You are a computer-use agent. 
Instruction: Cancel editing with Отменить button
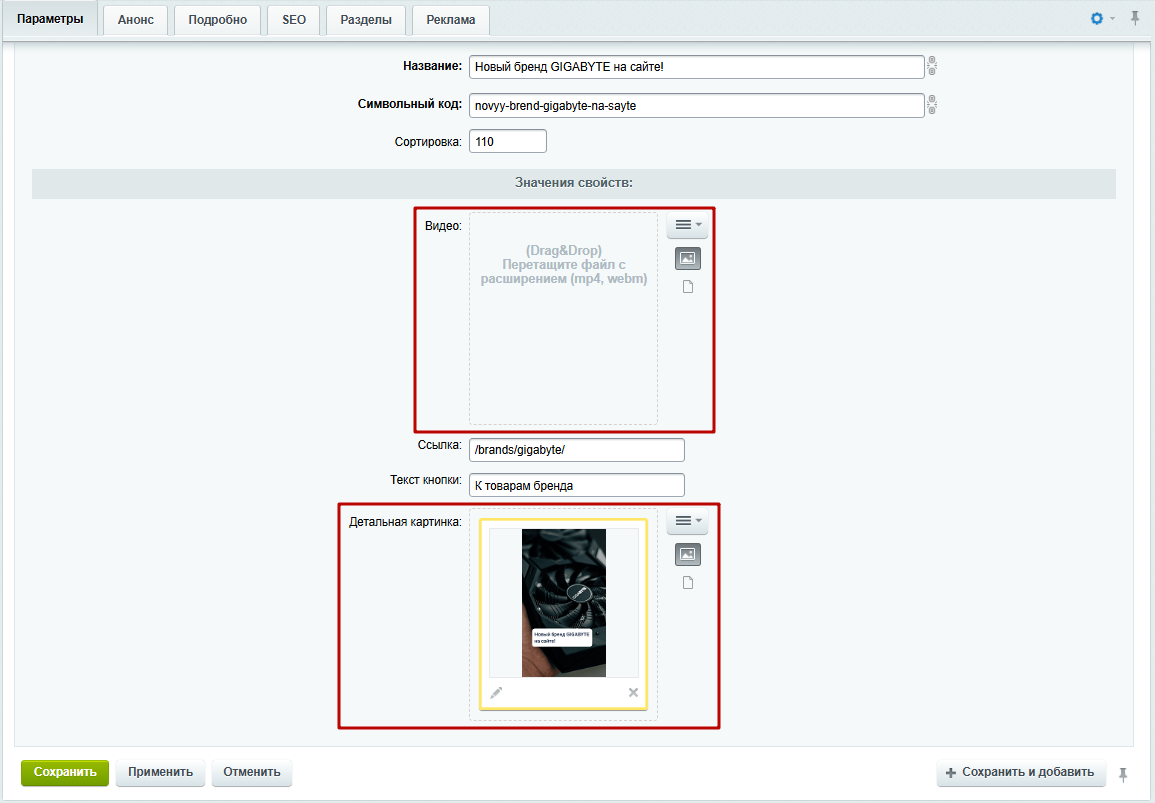[x=252, y=772]
